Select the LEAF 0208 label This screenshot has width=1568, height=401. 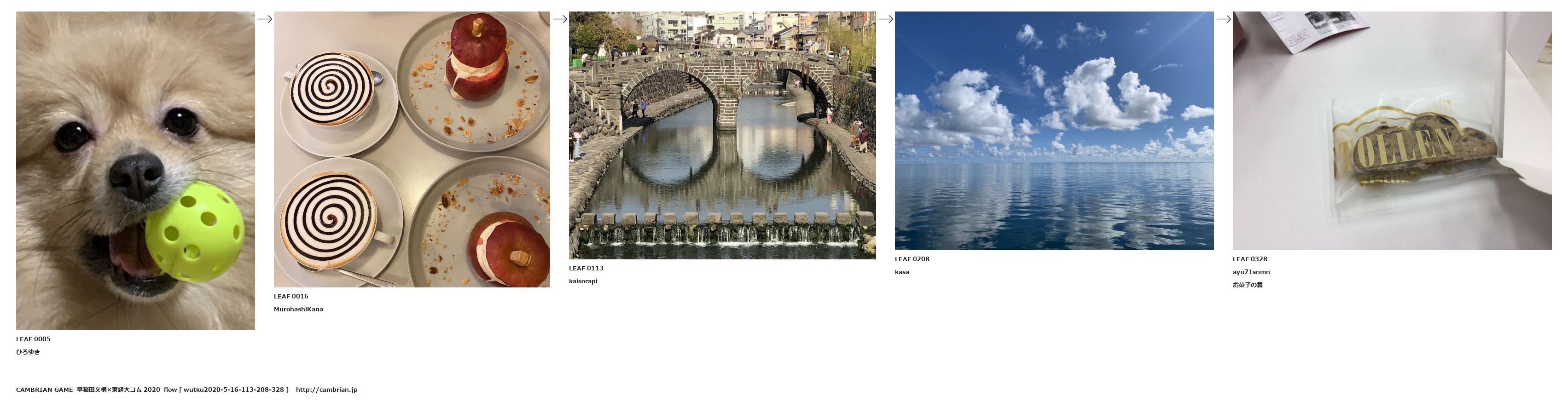[912, 259]
